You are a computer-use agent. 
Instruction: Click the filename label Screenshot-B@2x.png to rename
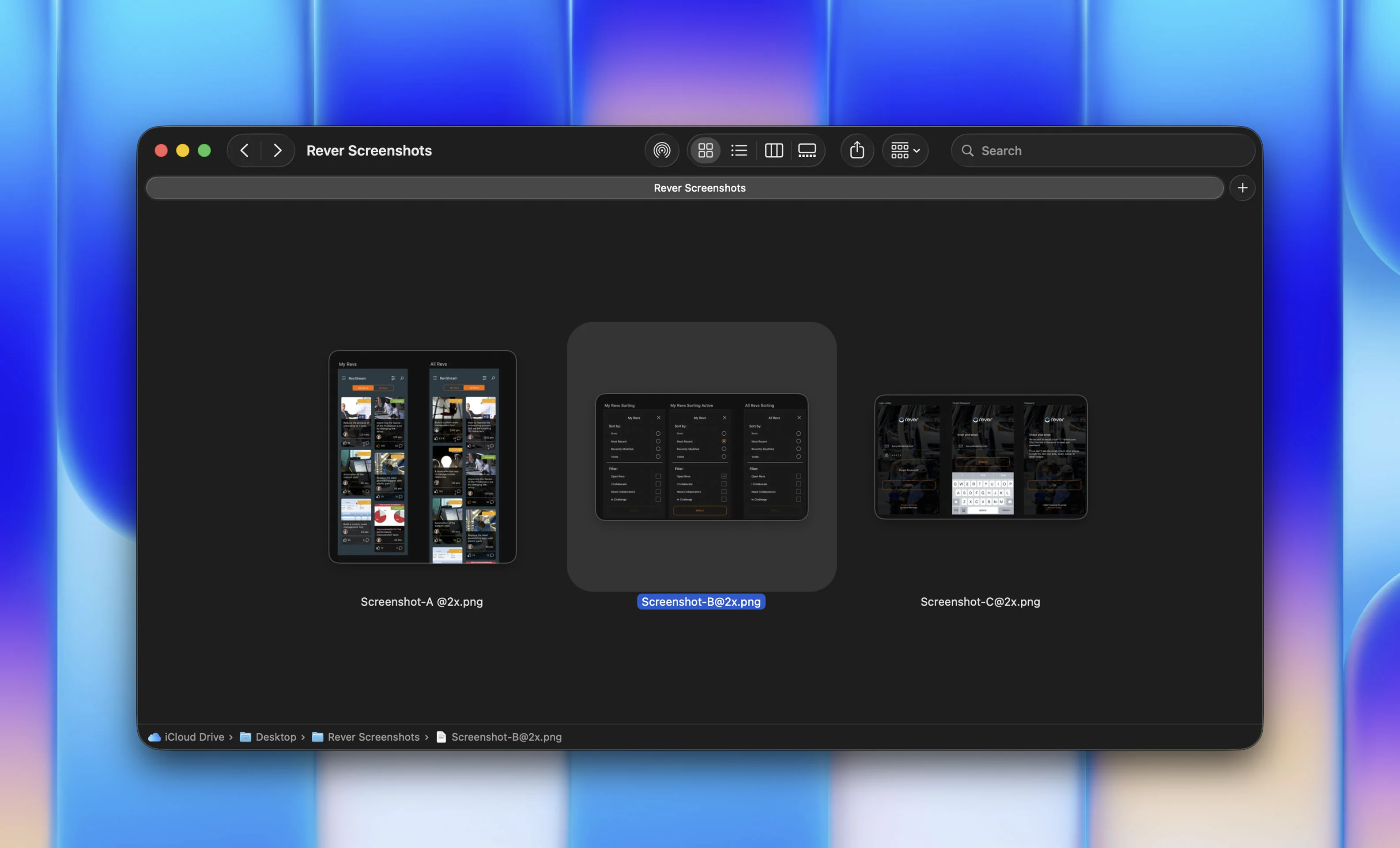coord(701,602)
